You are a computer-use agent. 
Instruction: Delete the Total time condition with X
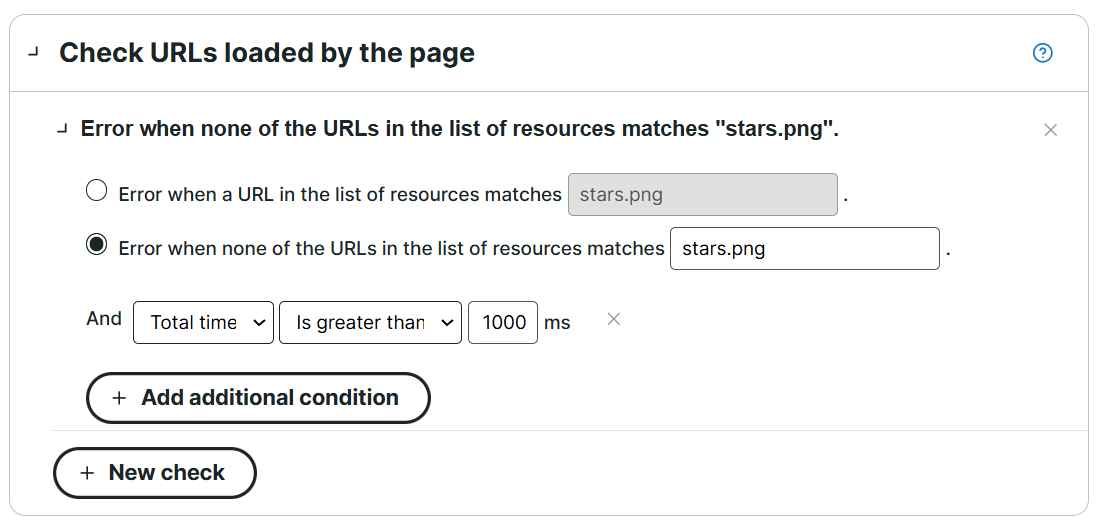point(614,319)
